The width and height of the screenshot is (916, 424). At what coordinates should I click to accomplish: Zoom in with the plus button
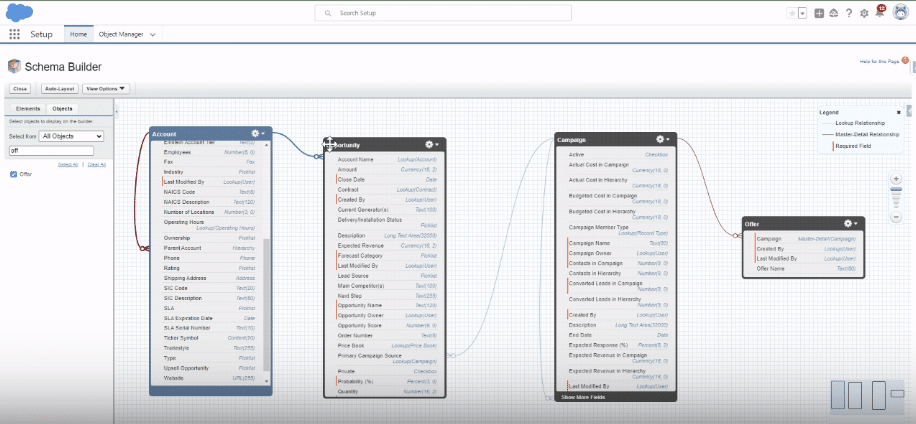(x=896, y=179)
